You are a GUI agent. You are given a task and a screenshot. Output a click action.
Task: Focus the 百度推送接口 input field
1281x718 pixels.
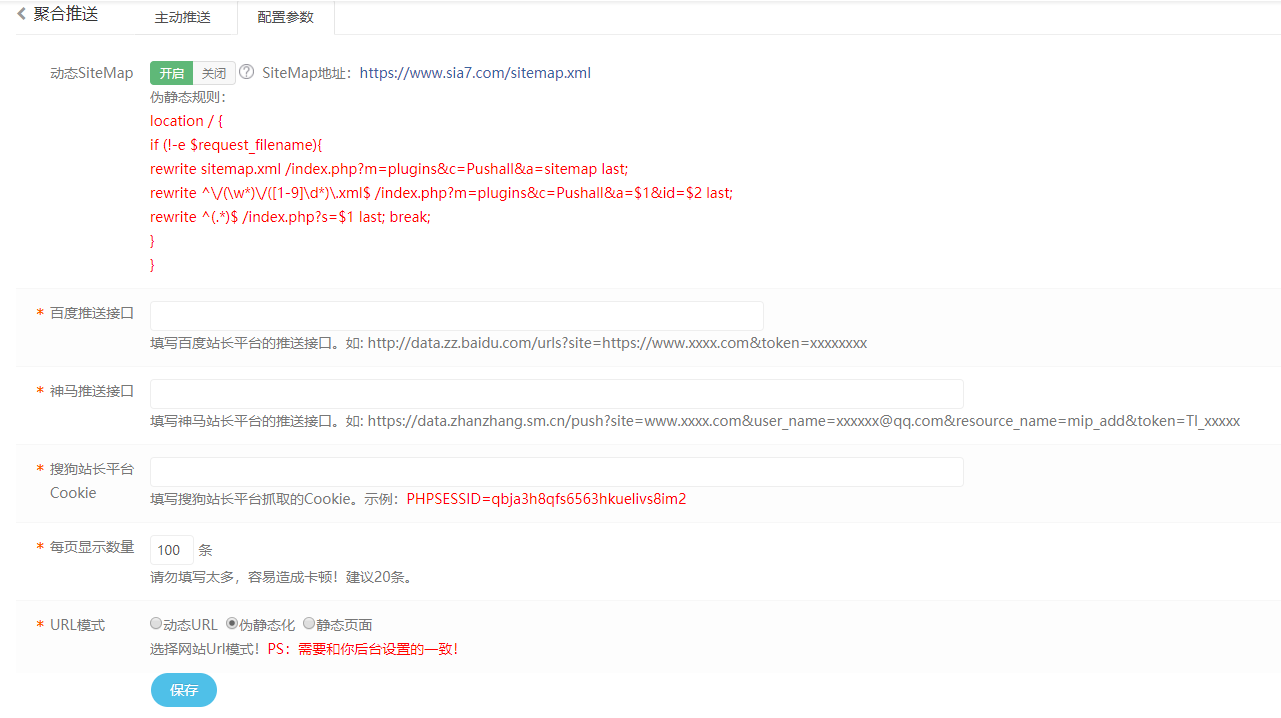pyautogui.click(x=457, y=316)
